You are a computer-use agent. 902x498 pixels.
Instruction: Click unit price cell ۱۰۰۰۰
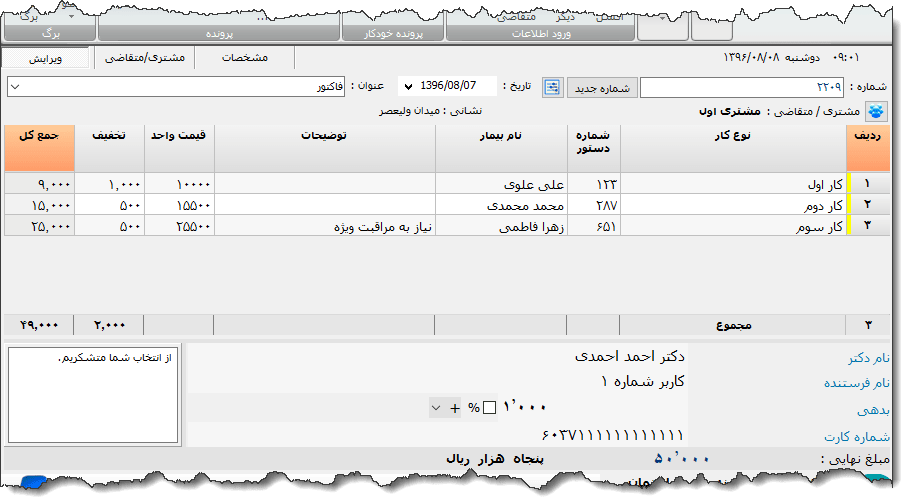[x=179, y=184]
